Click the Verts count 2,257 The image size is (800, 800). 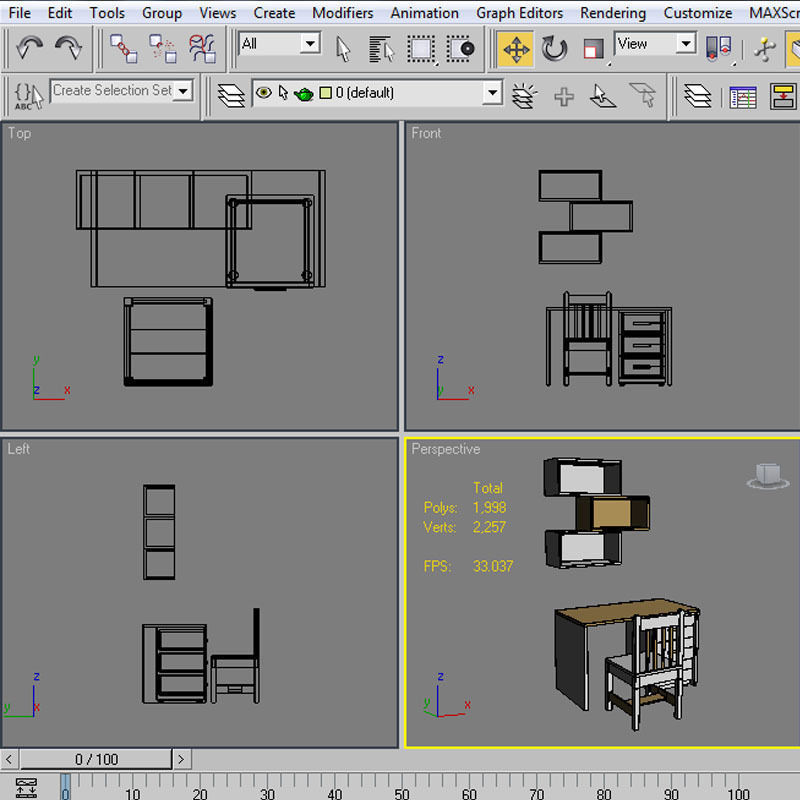[x=489, y=527]
